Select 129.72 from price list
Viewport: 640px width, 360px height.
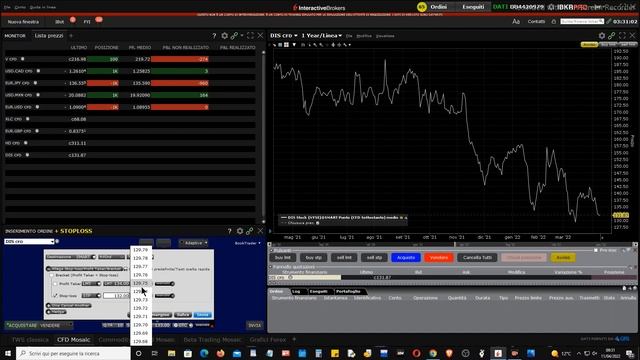(141, 308)
